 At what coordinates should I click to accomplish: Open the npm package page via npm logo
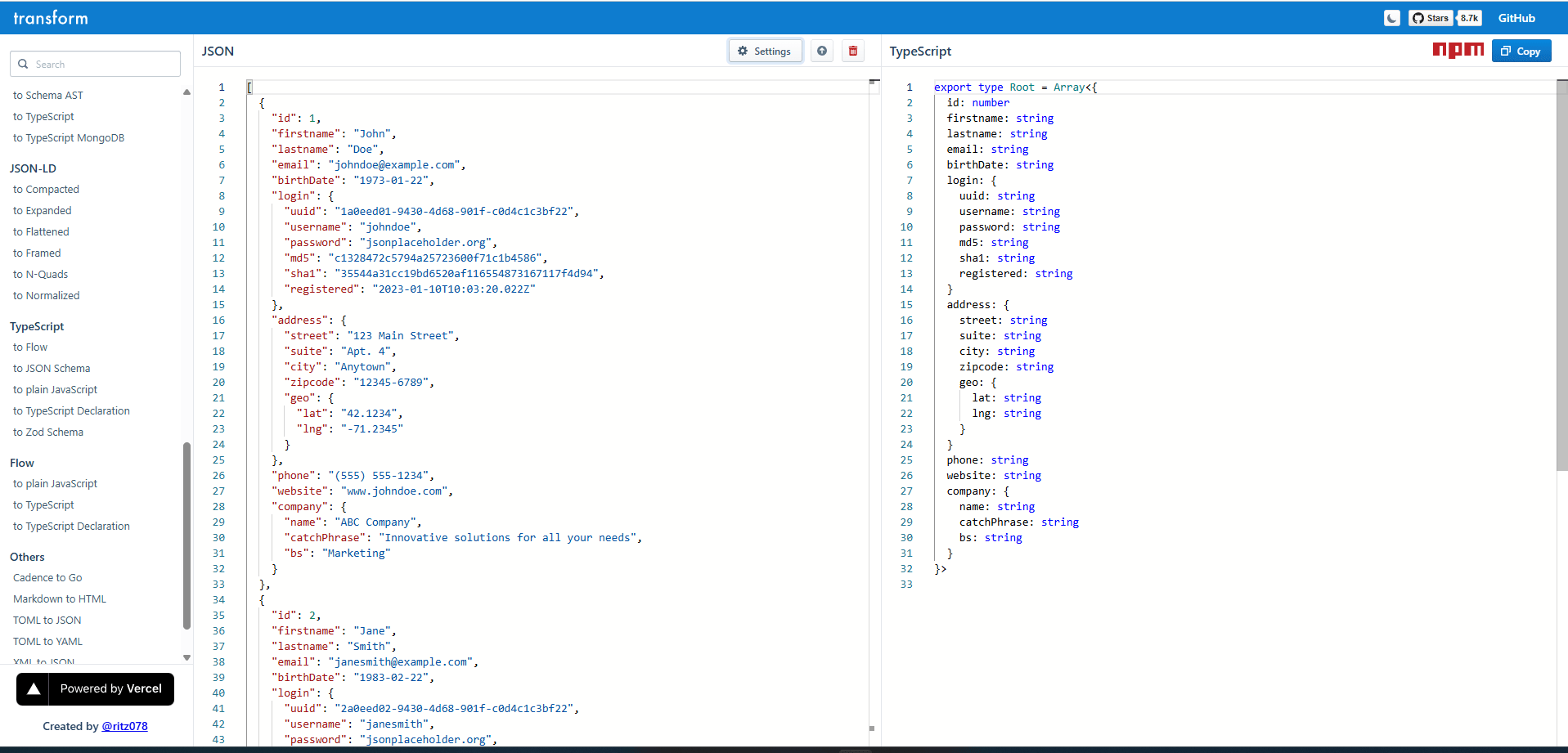coord(1457,50)
